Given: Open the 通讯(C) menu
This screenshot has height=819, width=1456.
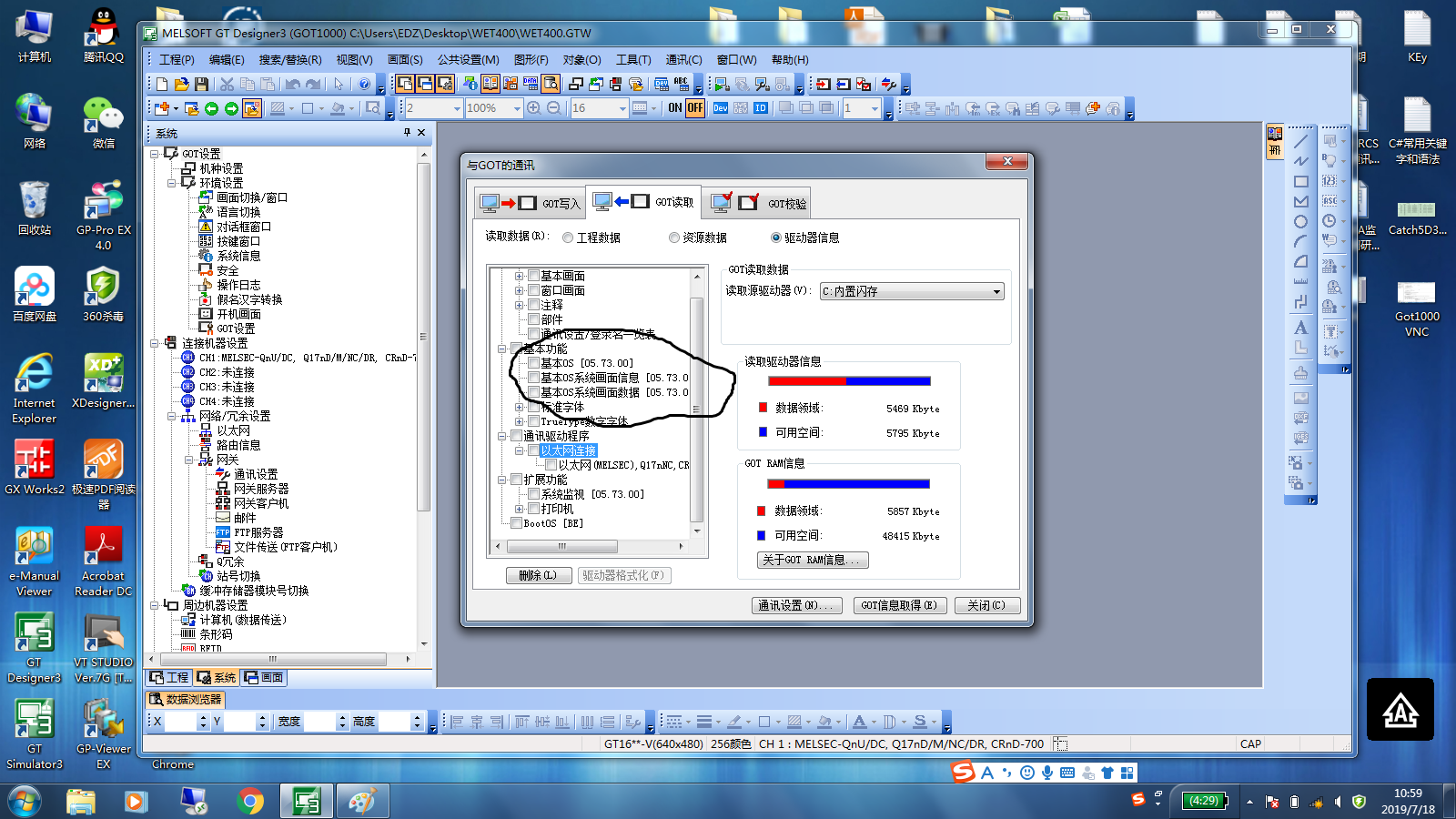Looking at the screenshot, I should tap(683, 60).
